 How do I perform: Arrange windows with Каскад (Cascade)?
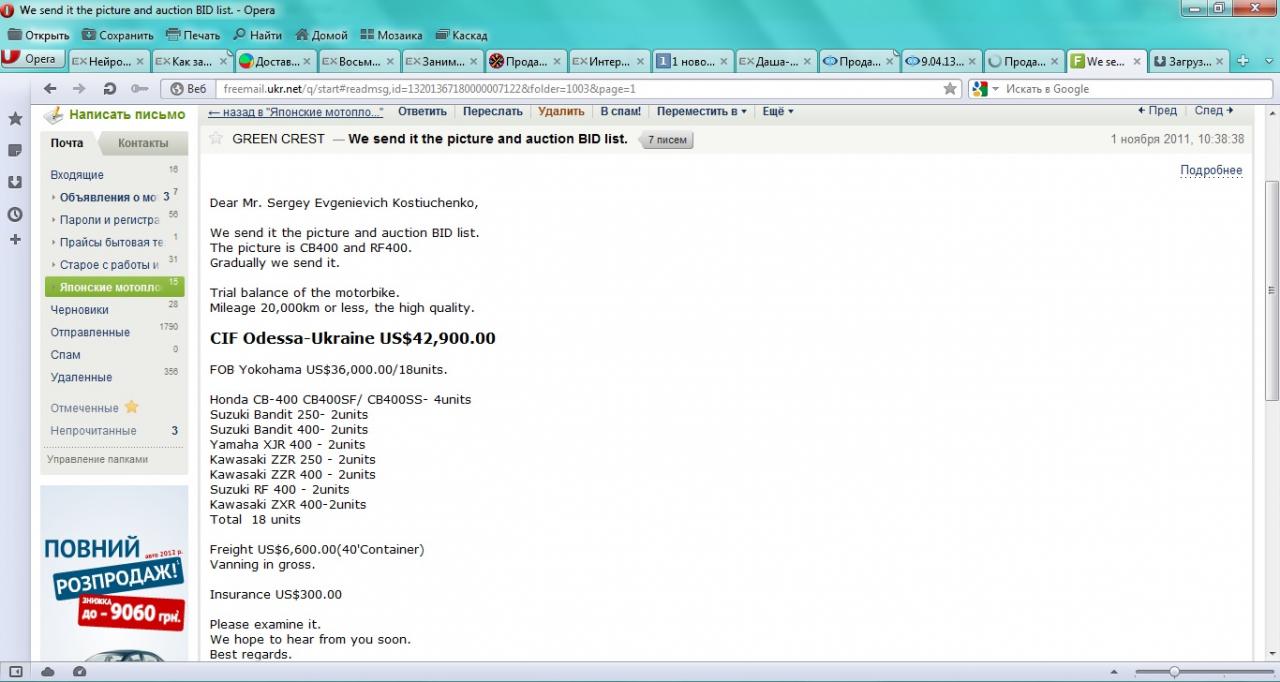coord(461,35)
